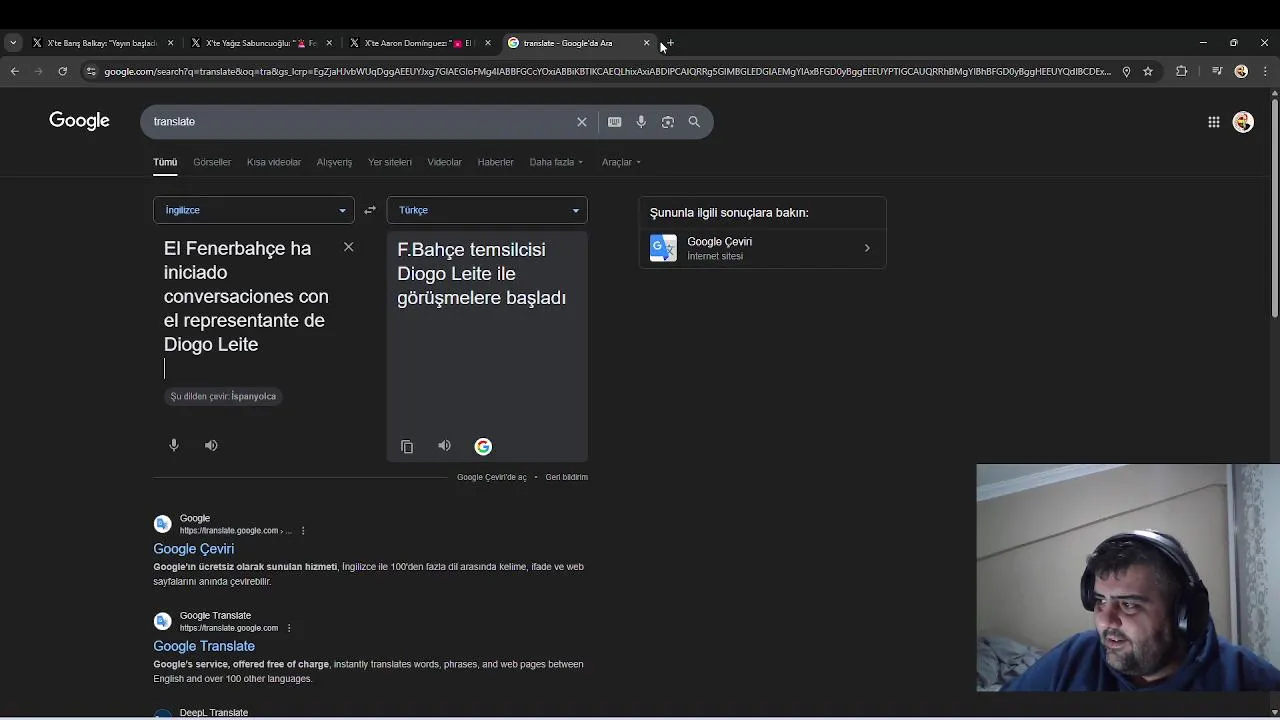Image resolution: width=1280 pixels, height=720 pixels.
Task: Open the Google Translate result link
Action: pos(204,646)
